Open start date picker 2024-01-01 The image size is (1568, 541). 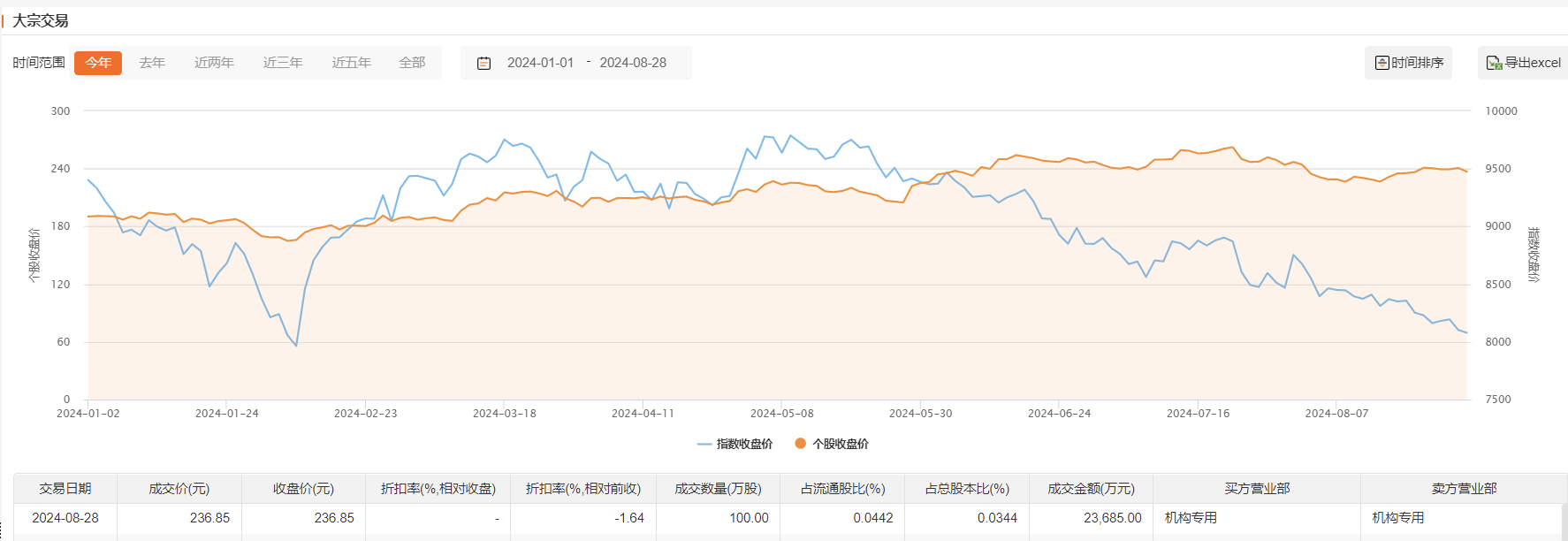click(540, 63)
